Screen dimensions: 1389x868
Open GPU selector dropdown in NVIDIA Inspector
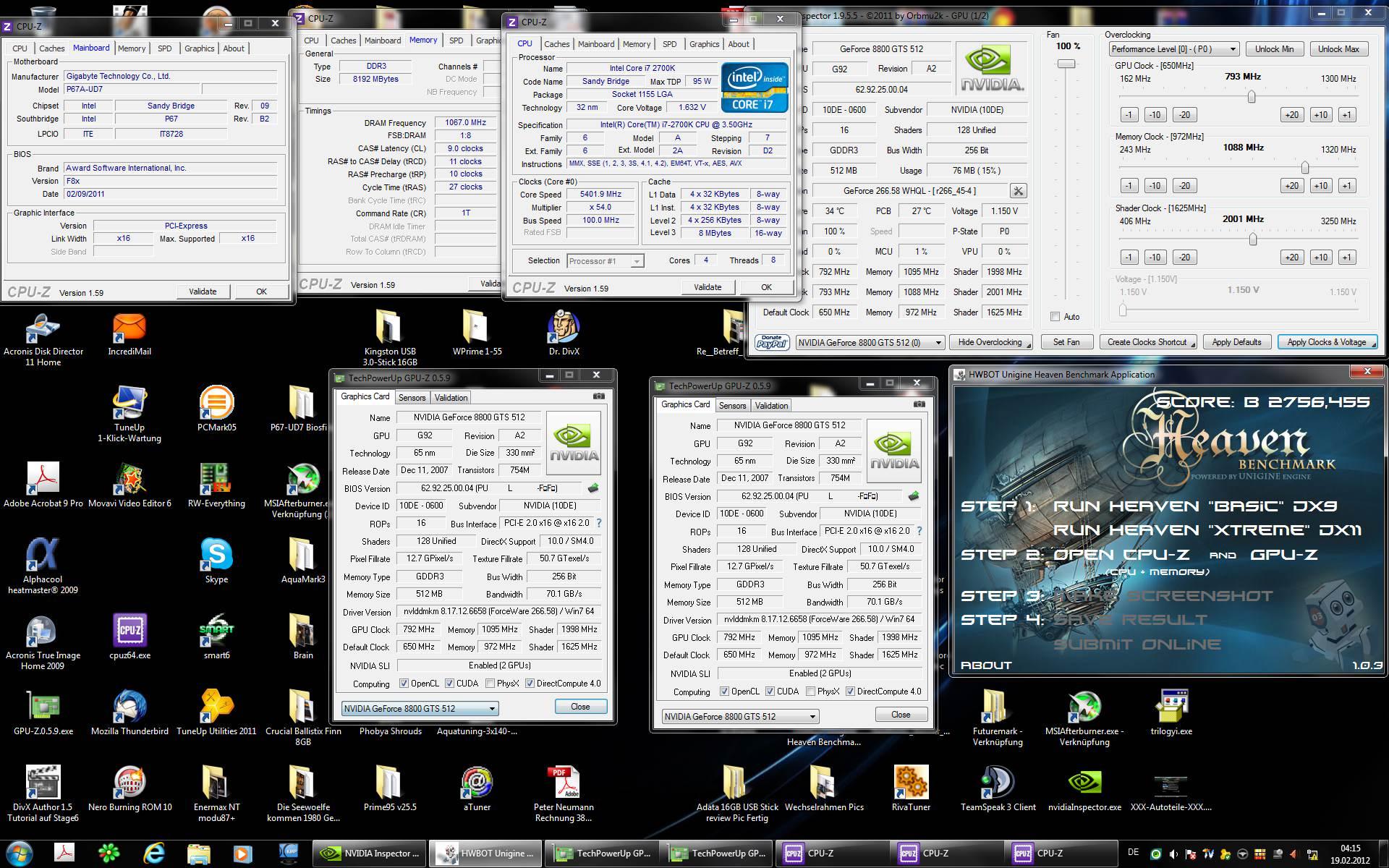(870, 342)
